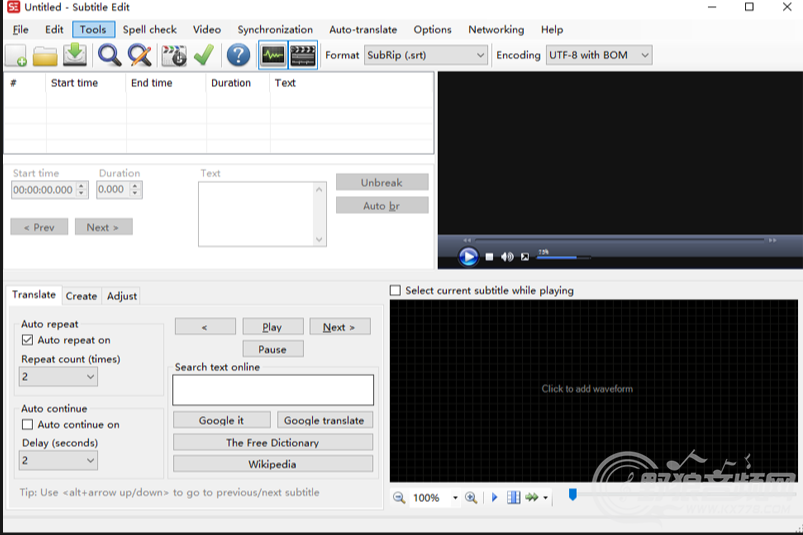The height and width of the screenshot is (535, 803).
Task: Click waveform center-on-video-position filmstrip icon
Action: point(514,497)
